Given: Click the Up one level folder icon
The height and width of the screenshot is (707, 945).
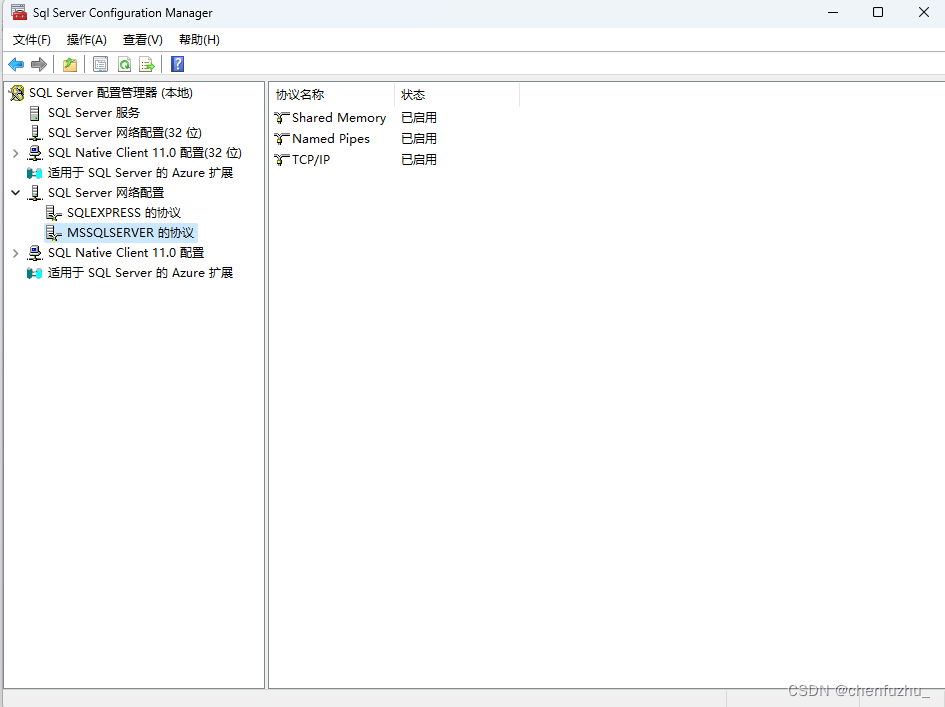Looking at the screenshot, I should 70,64.
